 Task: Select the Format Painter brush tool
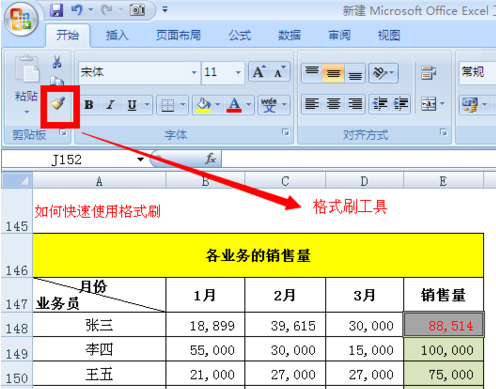pyautogui.click(x=58, y=104)
